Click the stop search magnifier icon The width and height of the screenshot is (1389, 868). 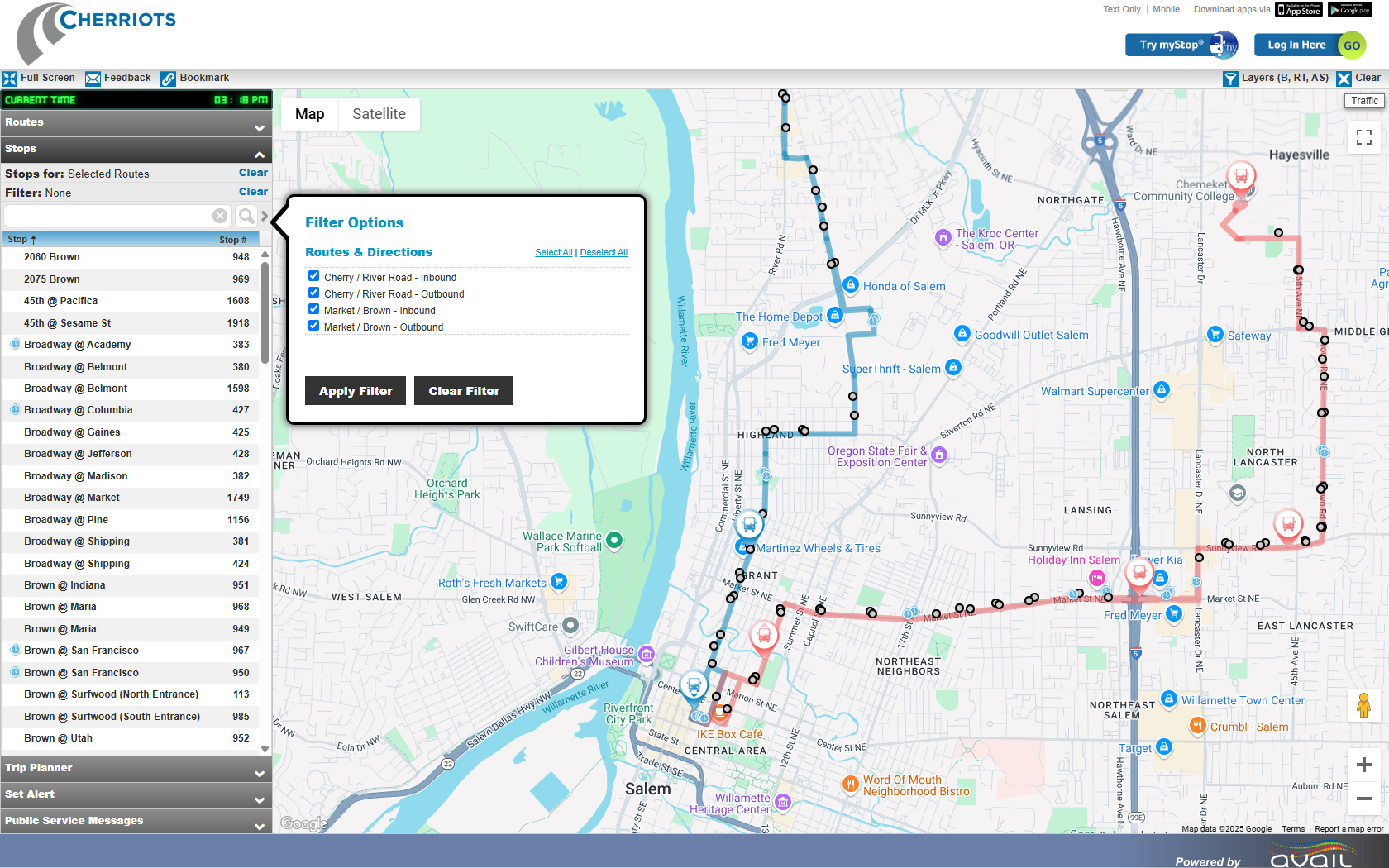(x=246, y=216)
